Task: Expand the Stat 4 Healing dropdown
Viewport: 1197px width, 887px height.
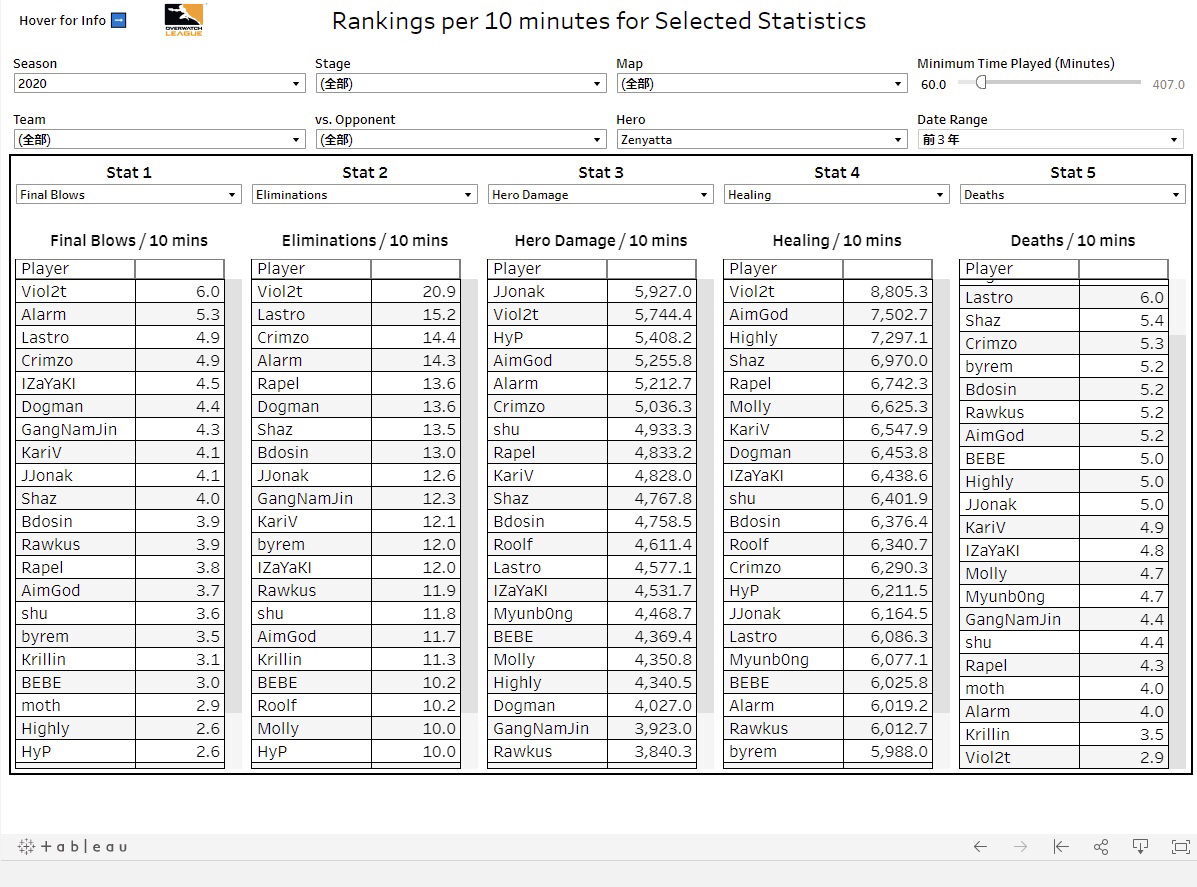Action: pos(836,195)
